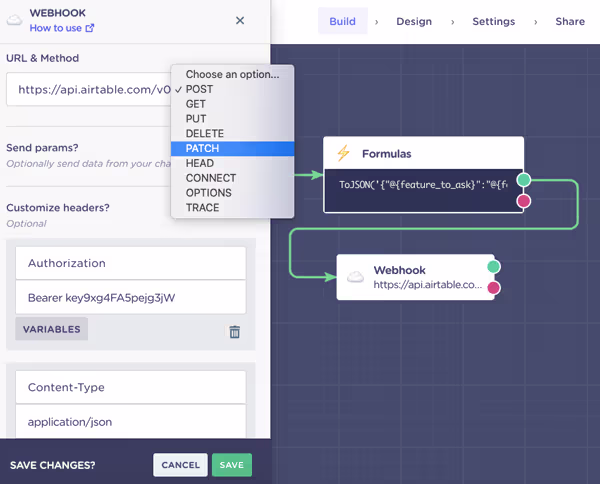Click the green output connector on Formulas block

point(523,180)
